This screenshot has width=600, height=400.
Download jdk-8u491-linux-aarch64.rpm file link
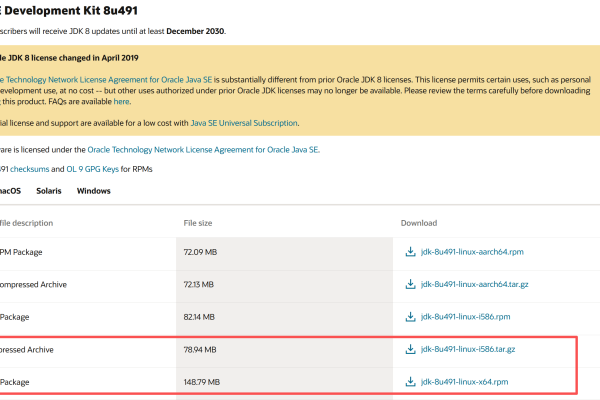click(x=472, y=252)
